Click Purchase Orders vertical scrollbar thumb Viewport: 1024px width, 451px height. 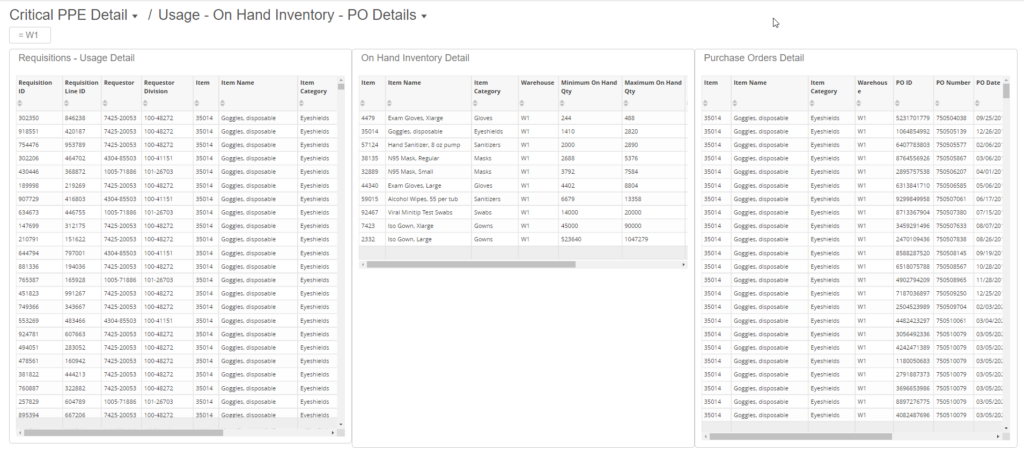coord(1006,91)
